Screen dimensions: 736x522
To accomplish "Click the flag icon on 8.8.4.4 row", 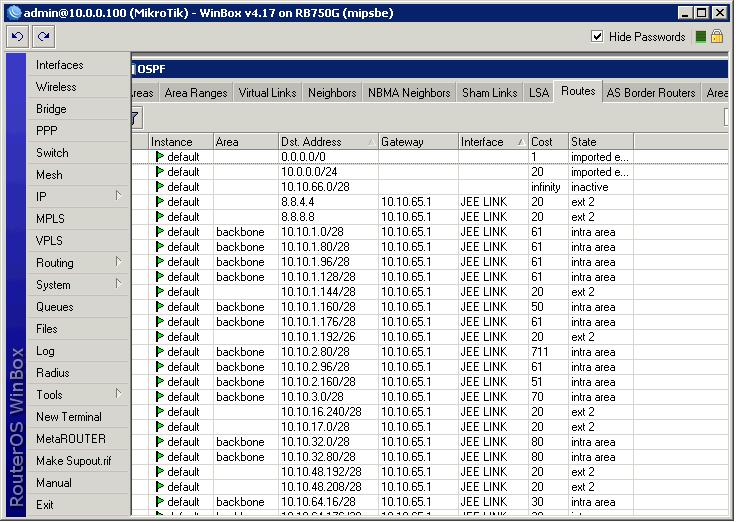I will (160, 201).
